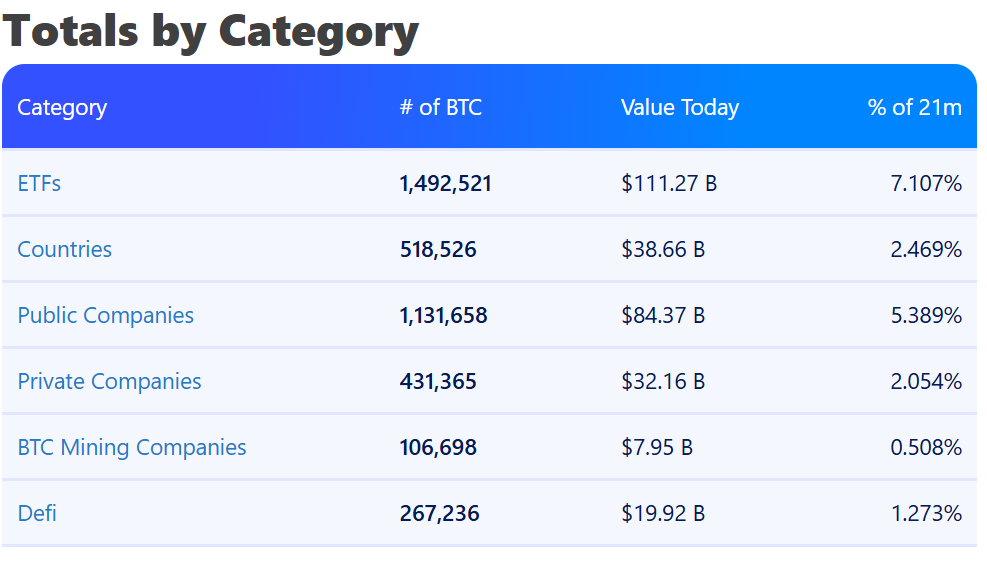The height and width of the screenshot is (564, 987).
Task: Click the Public Companies BTC count 1,131,658
Action: point(443,316)
